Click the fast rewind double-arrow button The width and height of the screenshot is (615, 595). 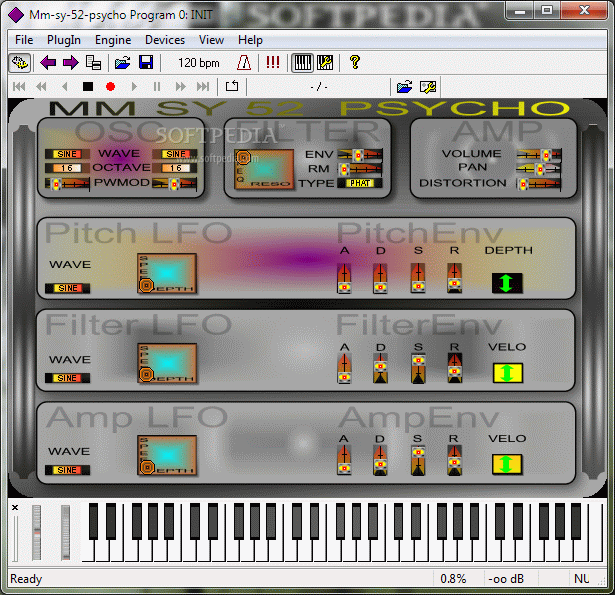pyautogui.click(x=41, y=87)
